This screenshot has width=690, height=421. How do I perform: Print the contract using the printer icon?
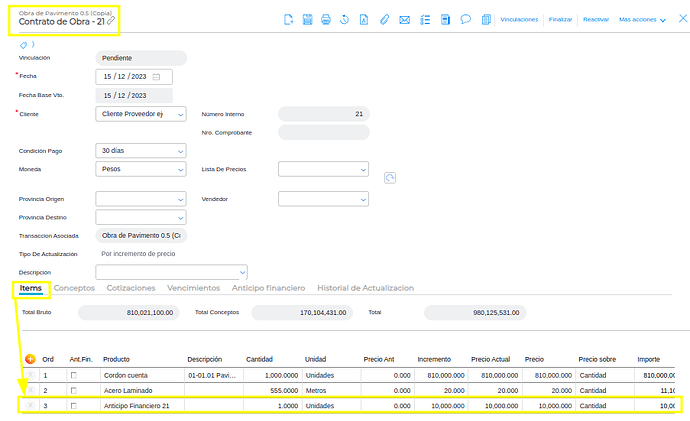(x=326, y=19)
